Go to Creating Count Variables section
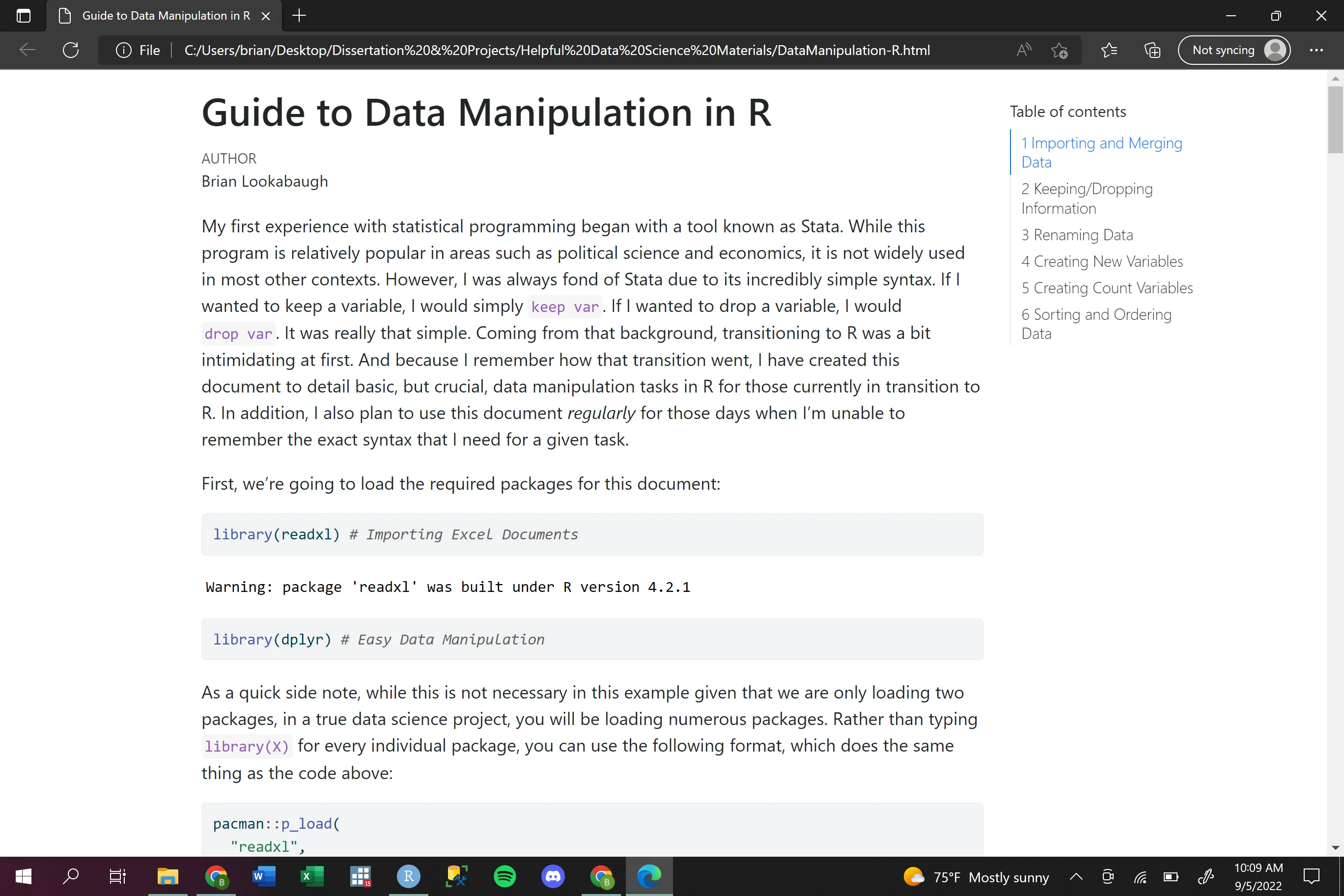This screenshot has height=896, width=1344. click(1106, 288)
